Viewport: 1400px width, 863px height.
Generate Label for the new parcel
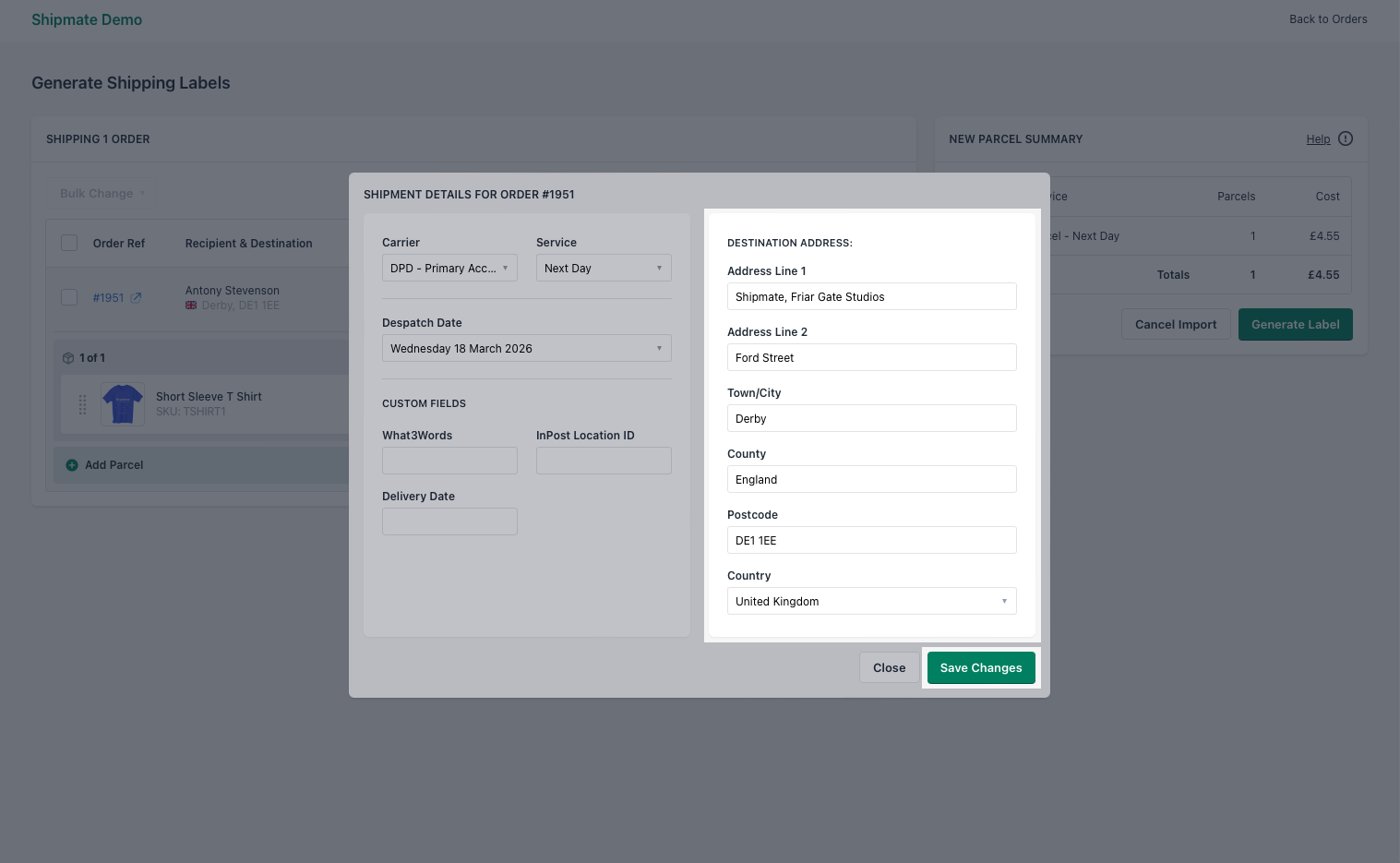[1295, 324]
